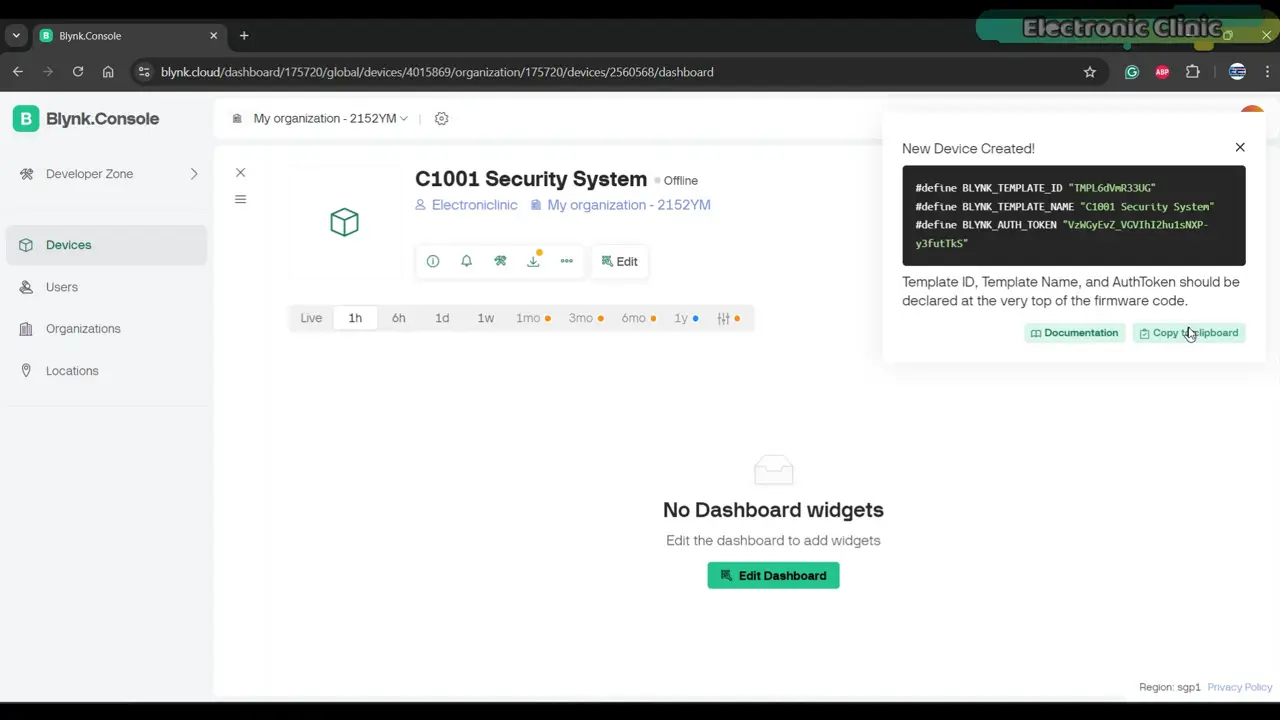Select the 1h time range

(x=355, y=318)
